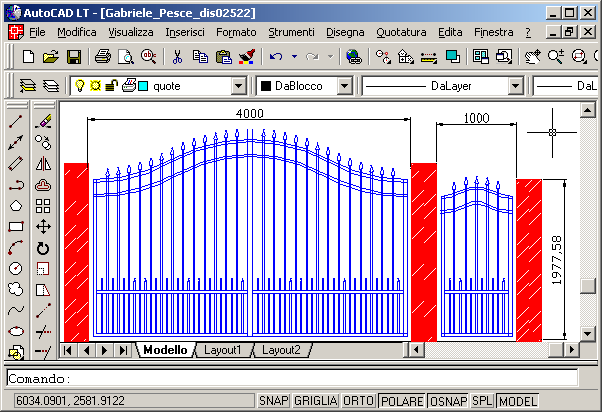Click the vertical scrollbar down arrow
Screen dimensions: 602x412
pos(587,333)
